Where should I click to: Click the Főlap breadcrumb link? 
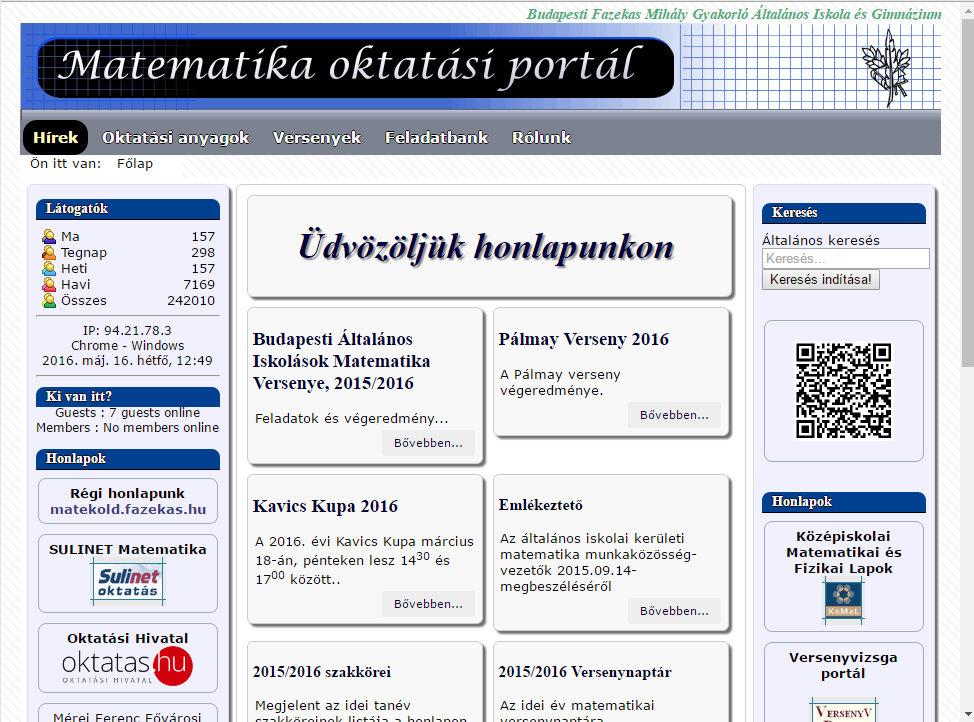coord(135,164)
